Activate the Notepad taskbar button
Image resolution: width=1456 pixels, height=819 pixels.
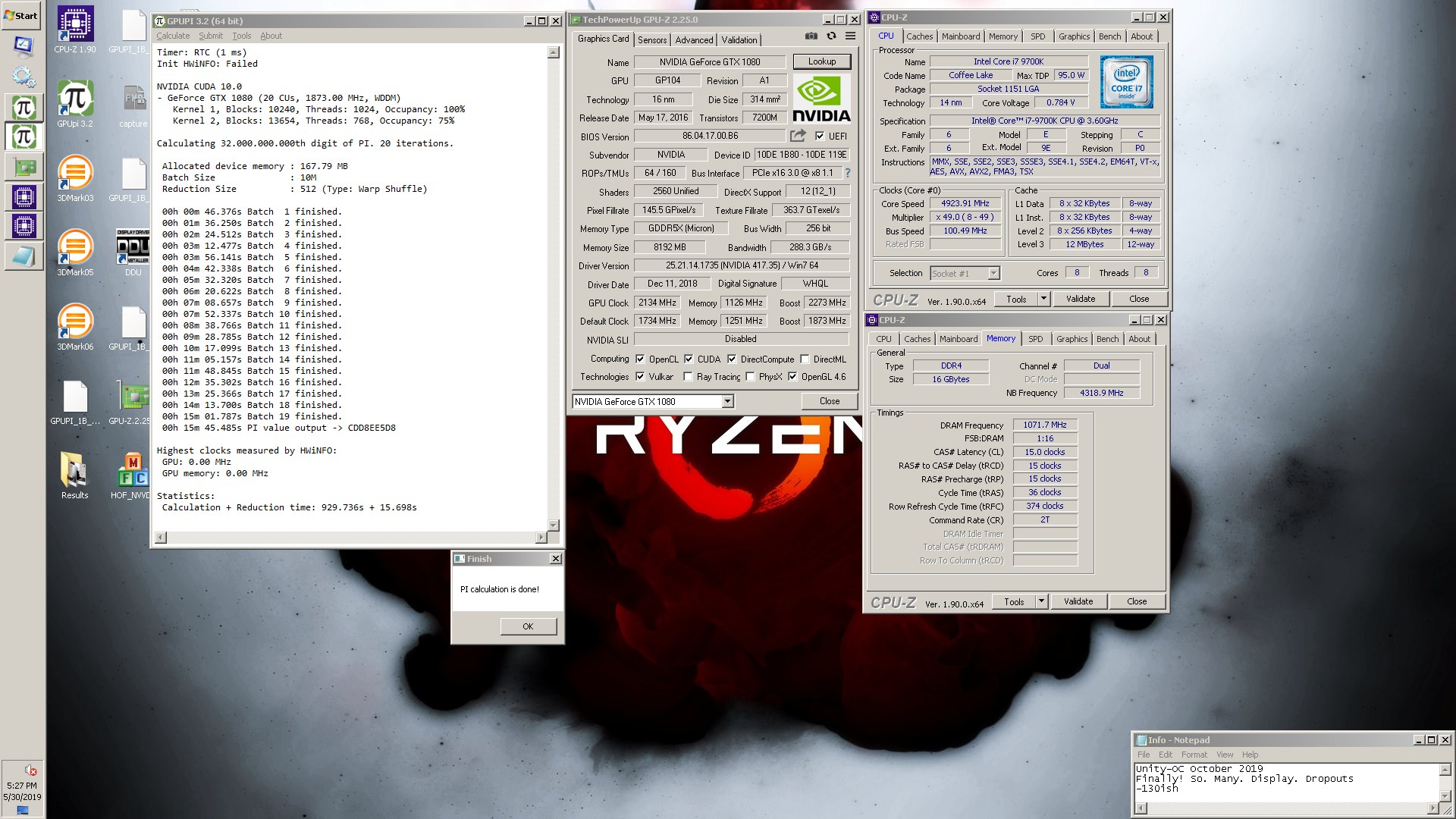[x=24, y=257]
